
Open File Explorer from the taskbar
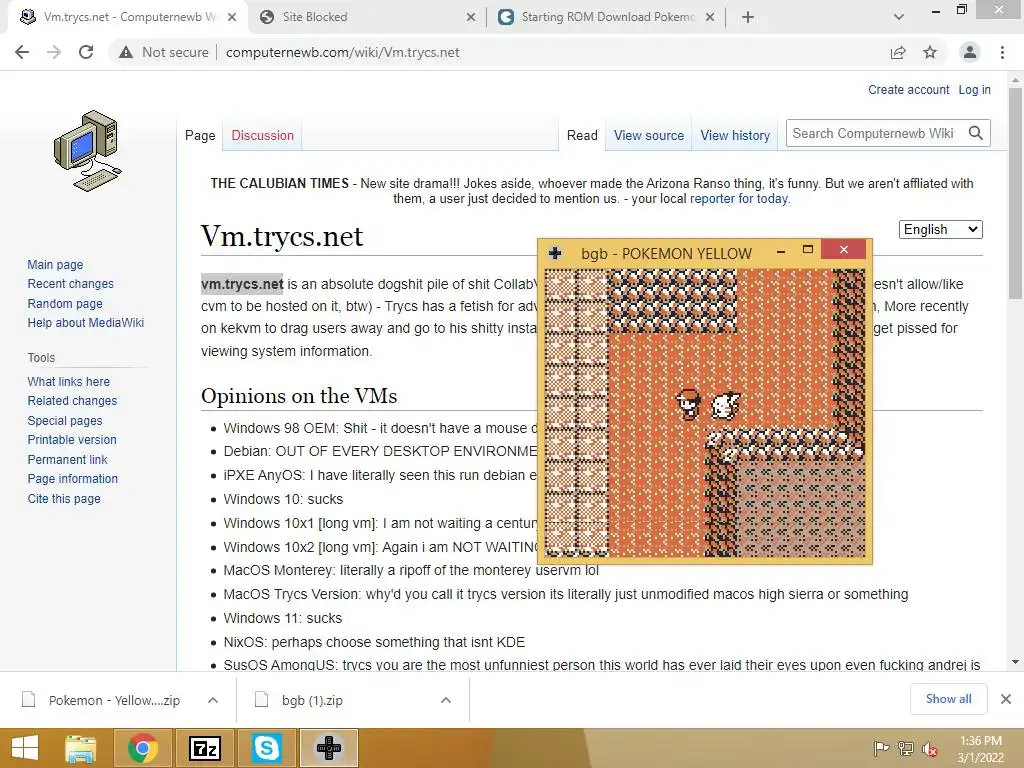click(80, 748)
